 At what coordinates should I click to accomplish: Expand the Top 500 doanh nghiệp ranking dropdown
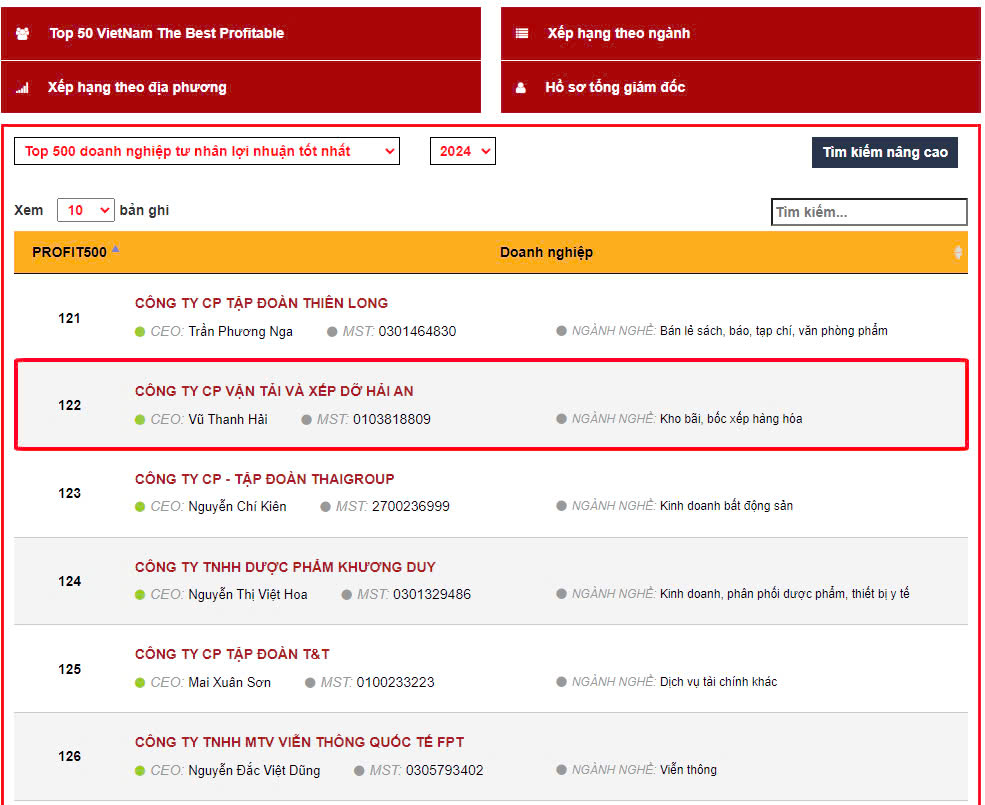[x=207, y=151]
